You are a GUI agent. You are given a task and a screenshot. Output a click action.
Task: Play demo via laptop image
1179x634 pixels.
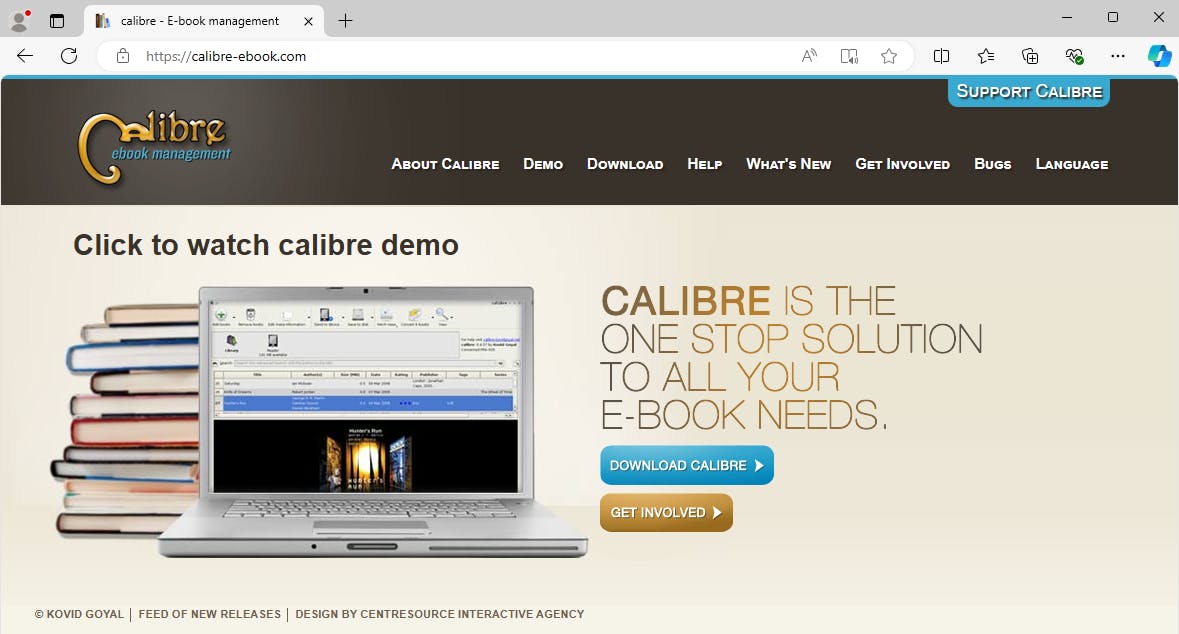(322, 422)
